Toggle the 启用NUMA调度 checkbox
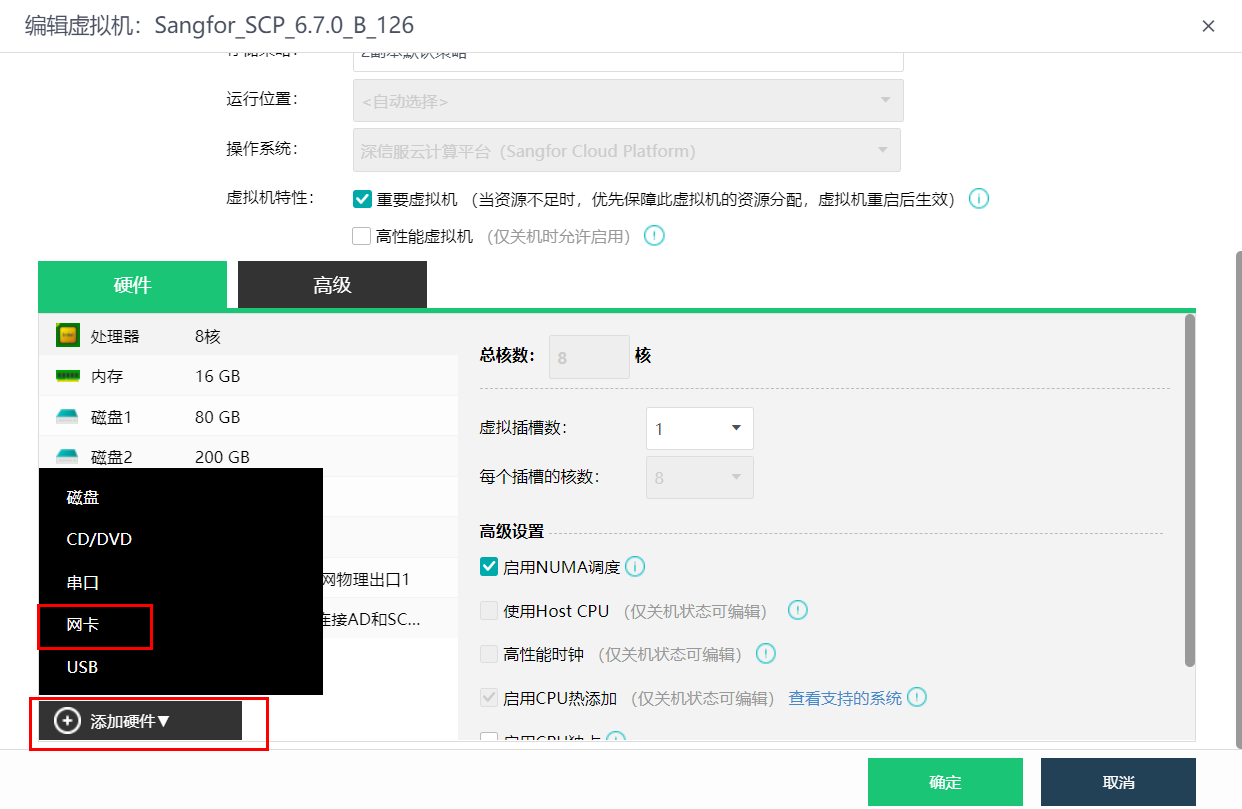 pyautogui.click(x=489, y=567)
